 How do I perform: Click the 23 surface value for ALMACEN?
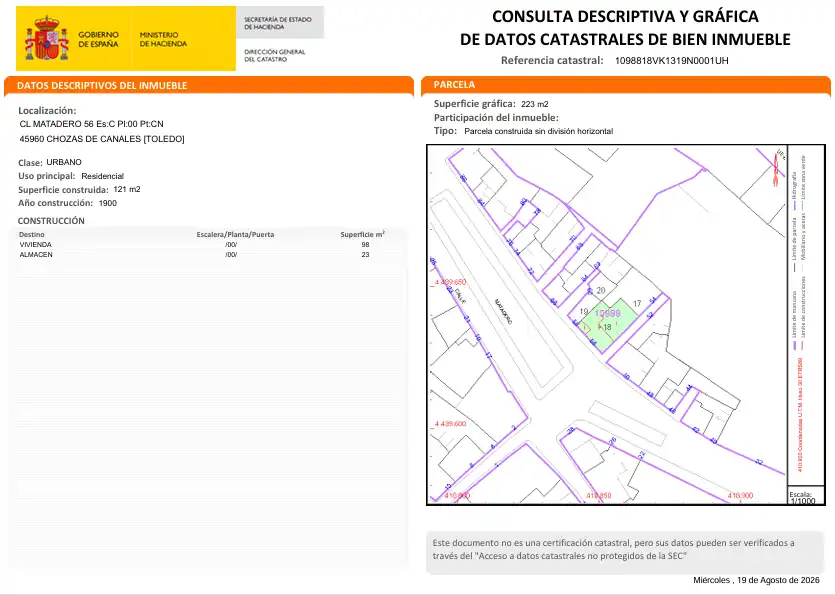[365, 255]
